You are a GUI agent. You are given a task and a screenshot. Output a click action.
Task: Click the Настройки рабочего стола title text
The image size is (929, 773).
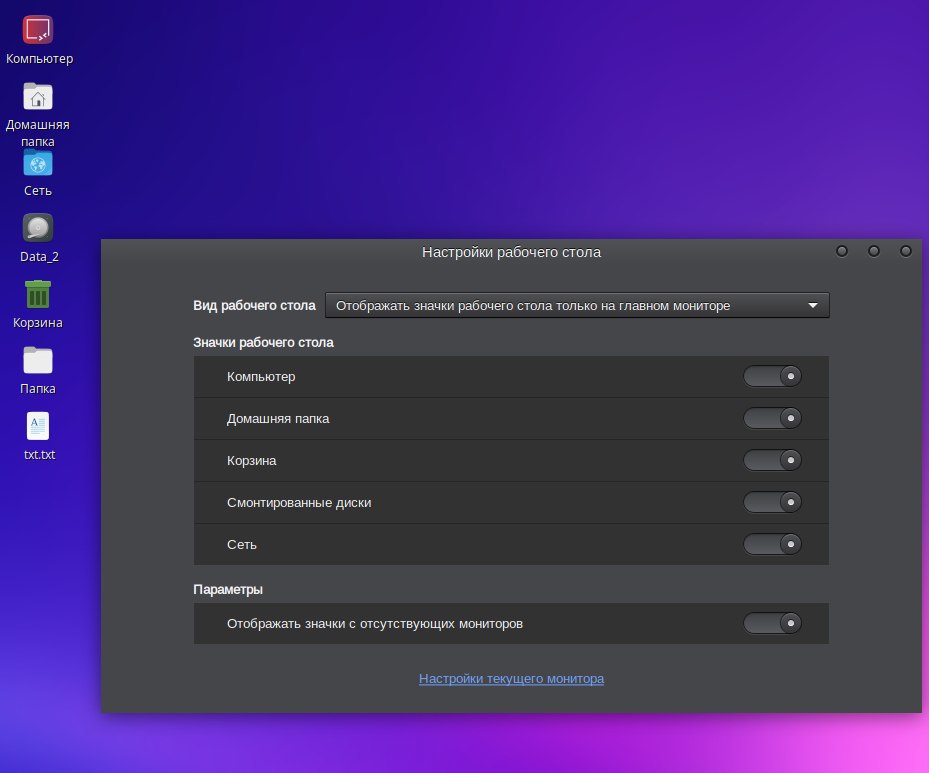pyautogui.click(x=511, y=252)
